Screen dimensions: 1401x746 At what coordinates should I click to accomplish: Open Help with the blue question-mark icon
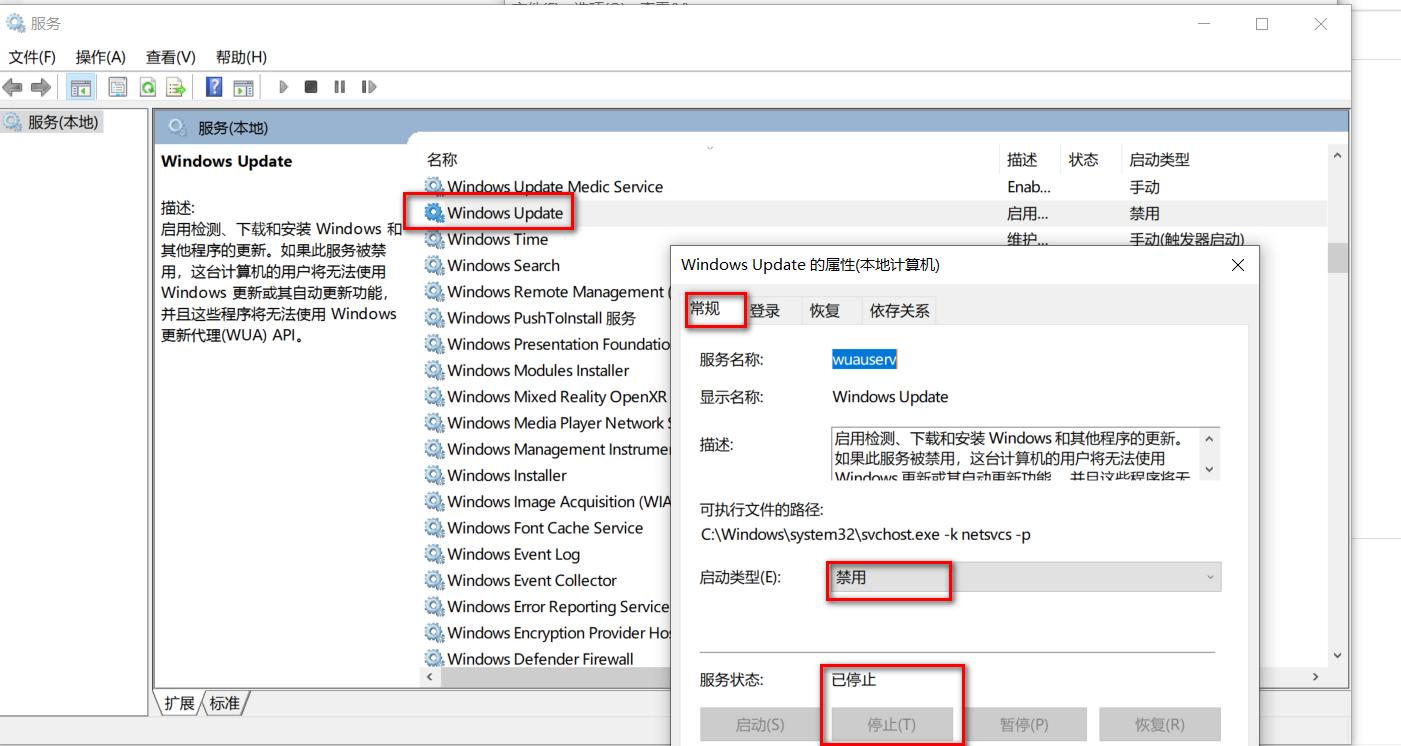point(214,87)
